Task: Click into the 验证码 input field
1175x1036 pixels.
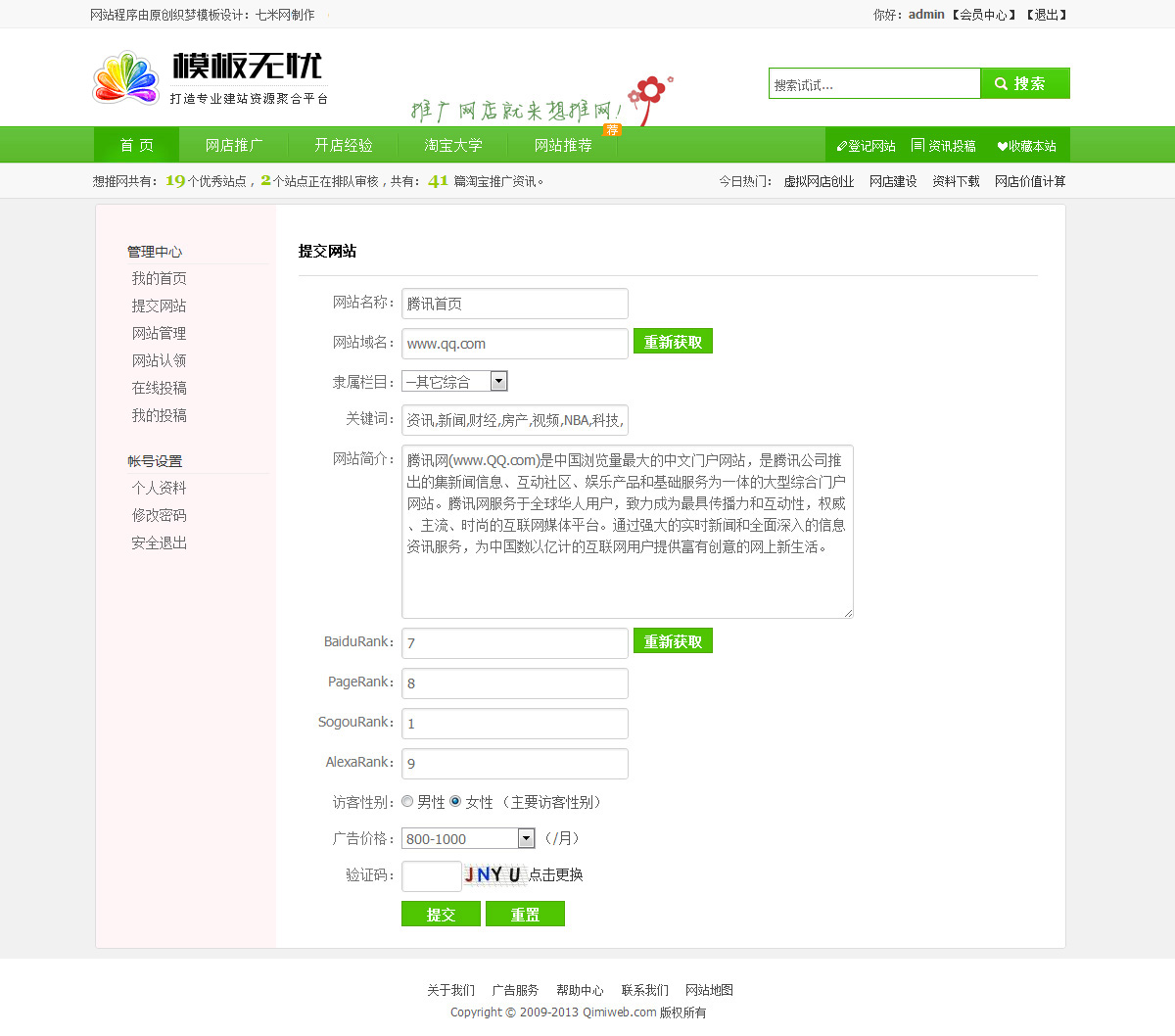Action: [431, 875]
